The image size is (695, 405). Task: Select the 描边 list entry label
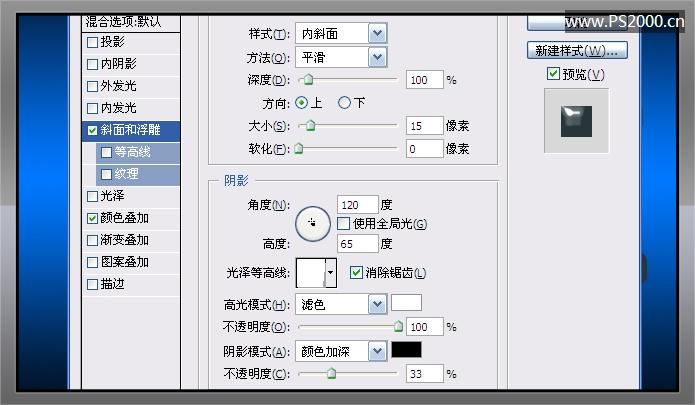113,284
